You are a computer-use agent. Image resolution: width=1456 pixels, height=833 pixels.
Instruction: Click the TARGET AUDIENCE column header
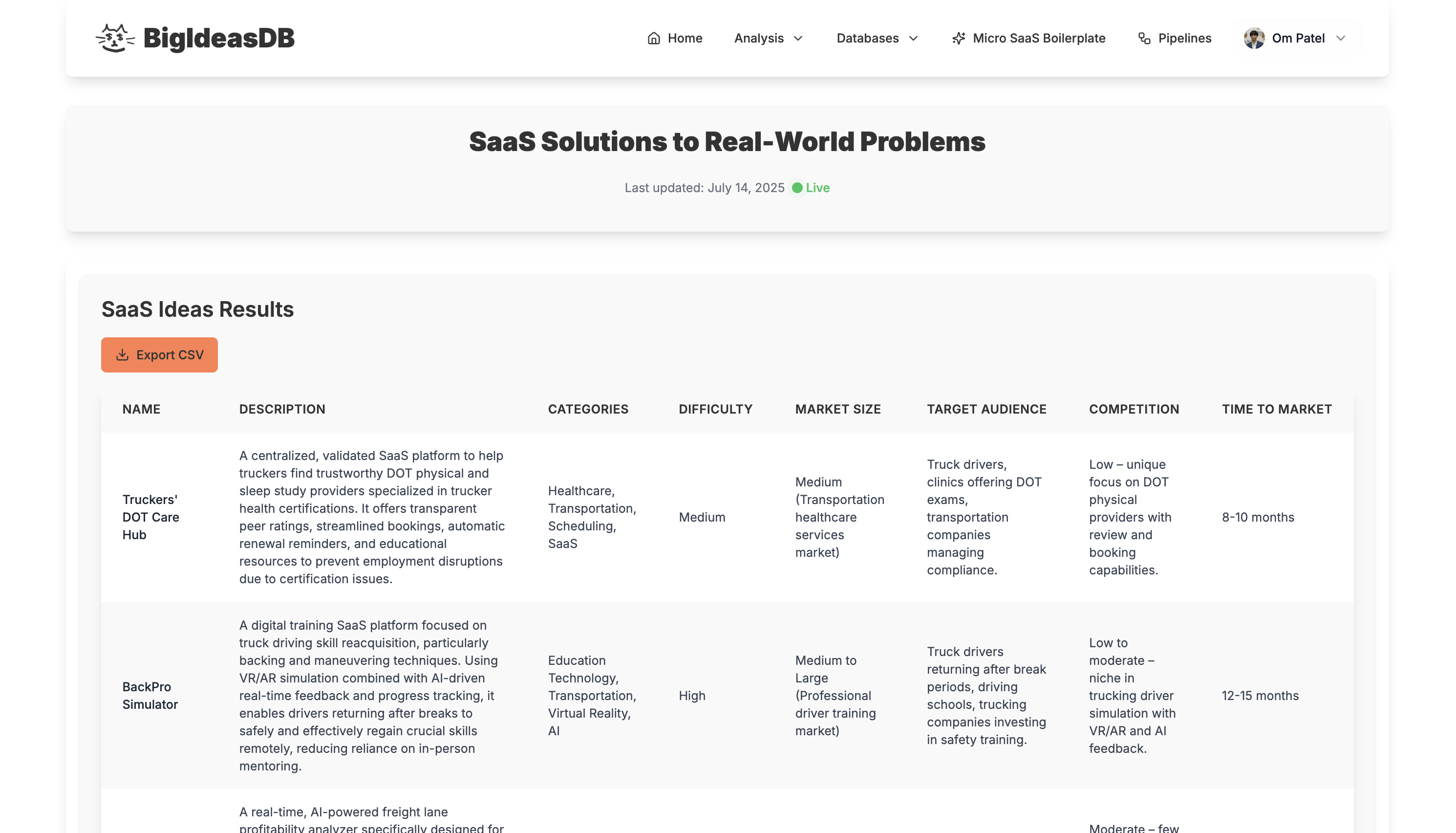tap(986, 409)
